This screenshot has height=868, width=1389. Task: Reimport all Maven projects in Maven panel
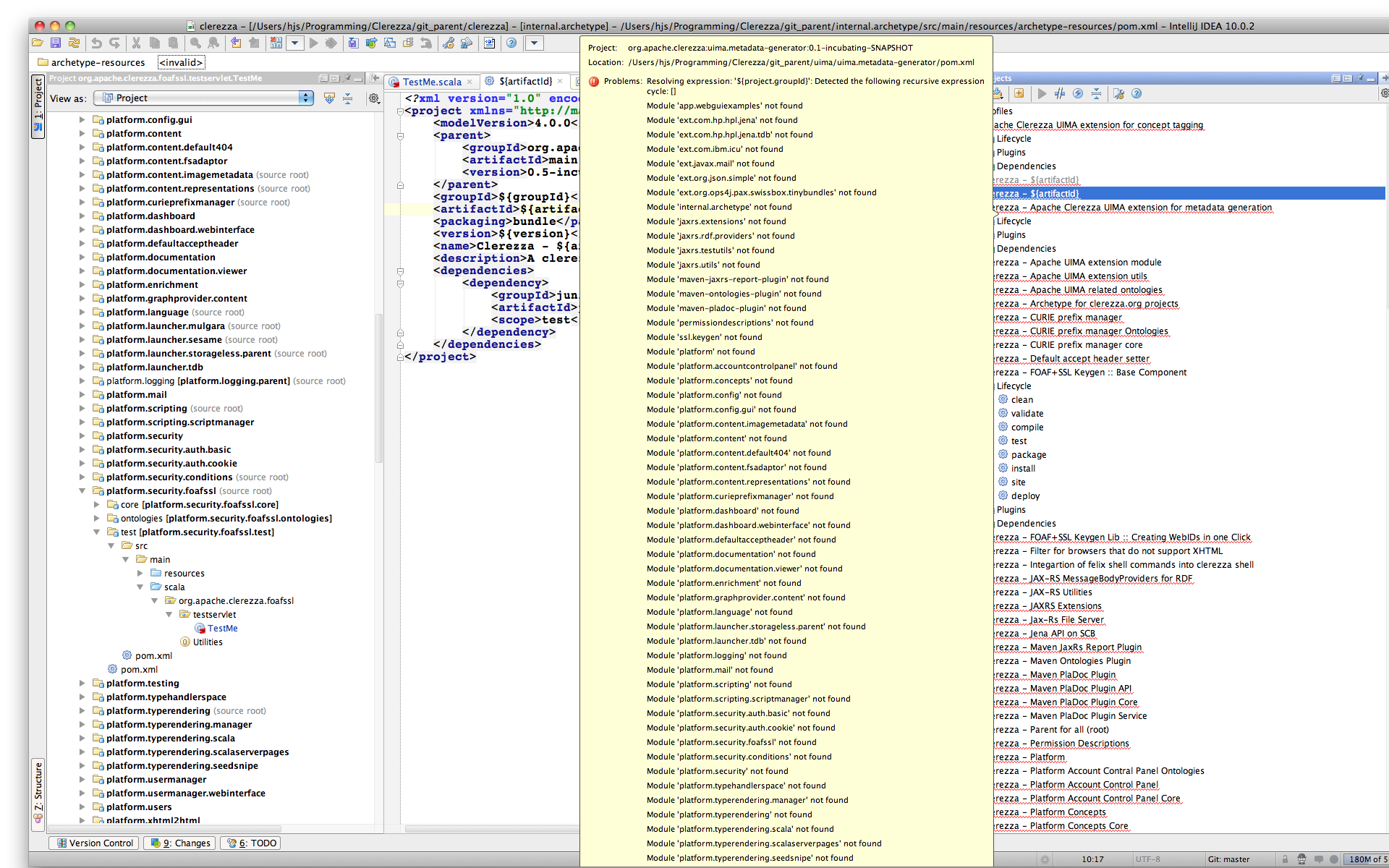(997, 93)
